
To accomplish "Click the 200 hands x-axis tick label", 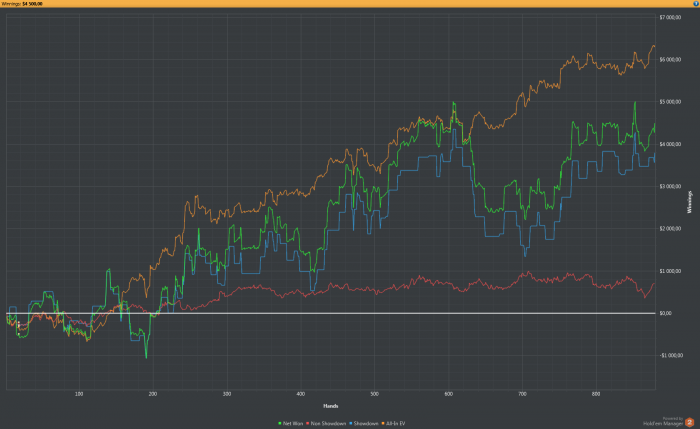I will click(x=153, y=394).
